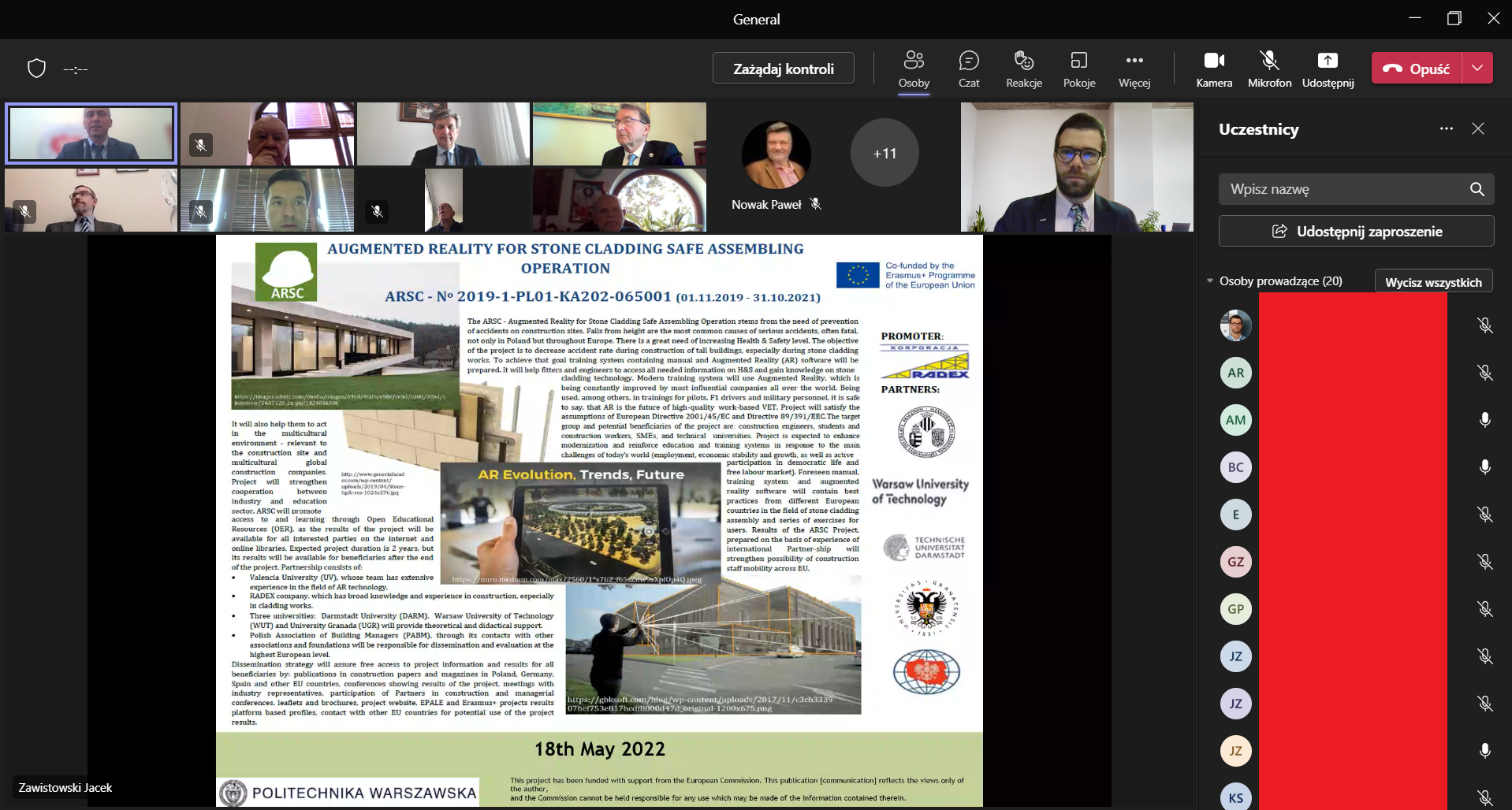Click the shield security icon

point(36,69)
